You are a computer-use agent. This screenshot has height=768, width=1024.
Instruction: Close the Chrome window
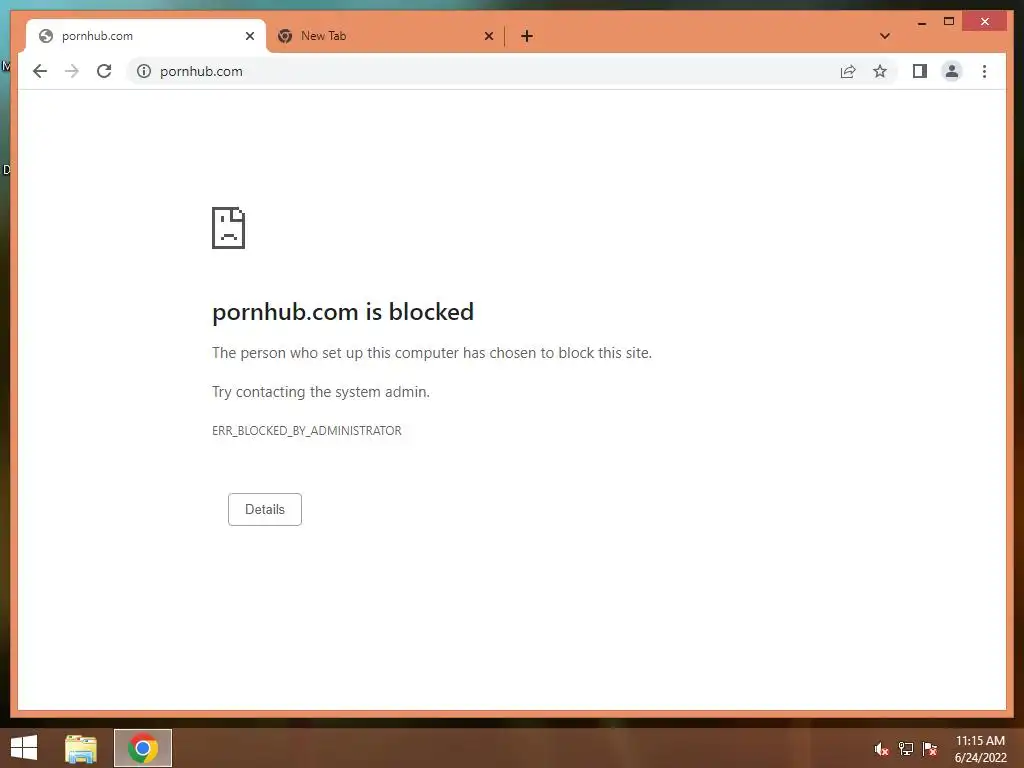point(985,22)
